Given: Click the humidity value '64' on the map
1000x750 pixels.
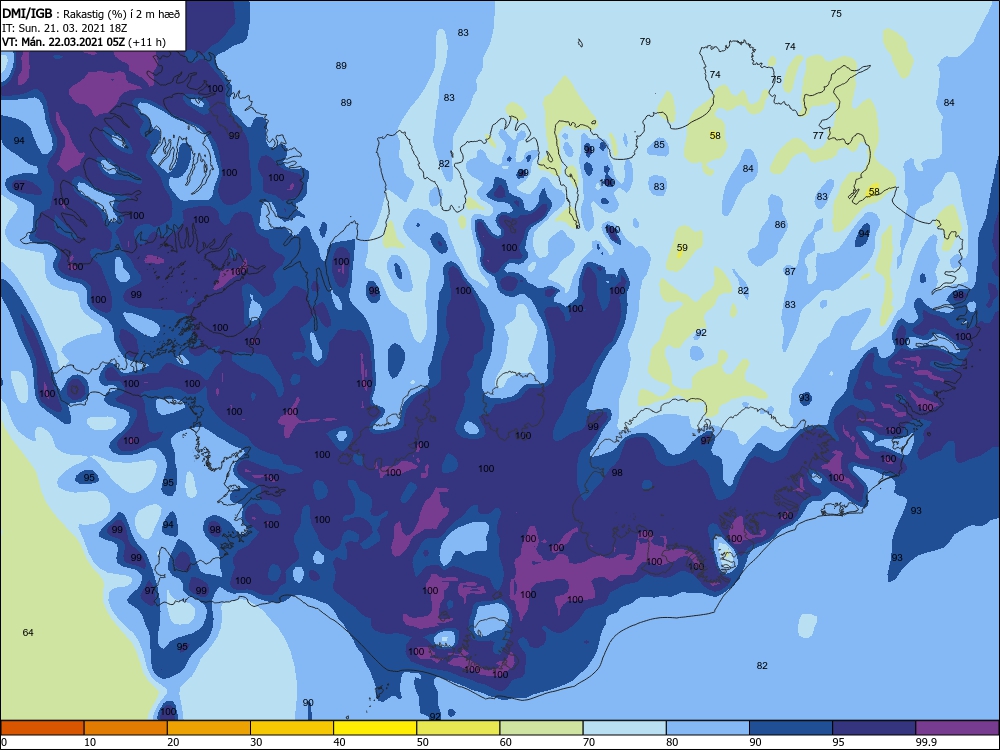Looking at the screenshot, I should coord(28,633).
